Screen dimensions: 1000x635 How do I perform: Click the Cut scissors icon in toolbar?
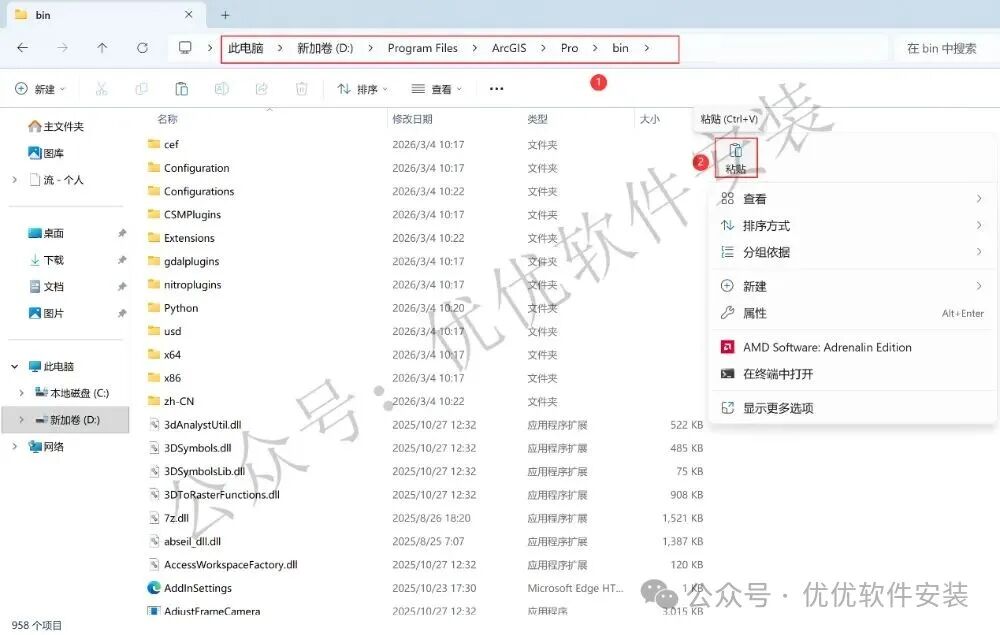point(101,89)
